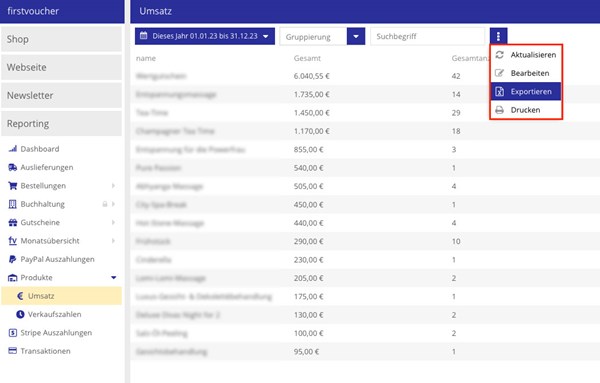
Task: Select Aktualisieren in the popup menu
Action: [526, 55]
